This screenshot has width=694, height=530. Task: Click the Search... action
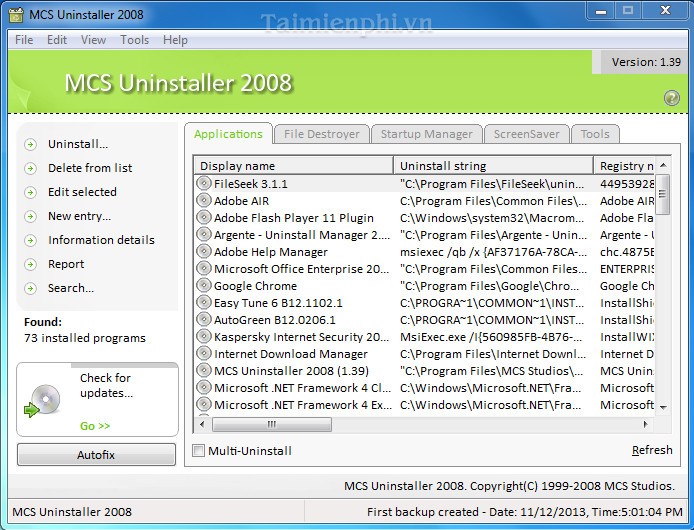[71, 289]
